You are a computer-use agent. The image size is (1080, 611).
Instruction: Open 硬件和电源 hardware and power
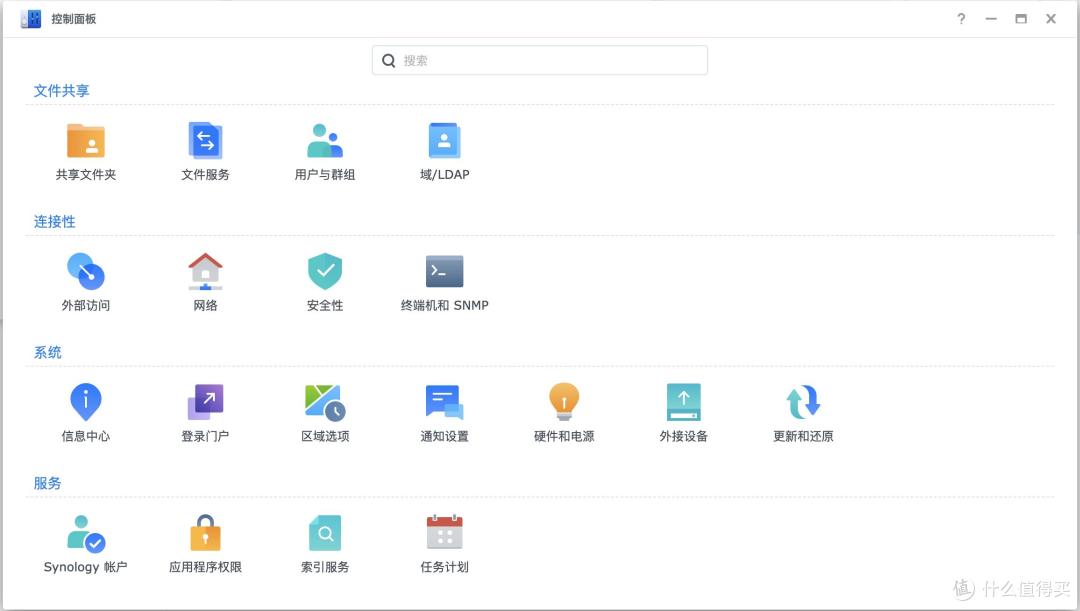point(564,402)
